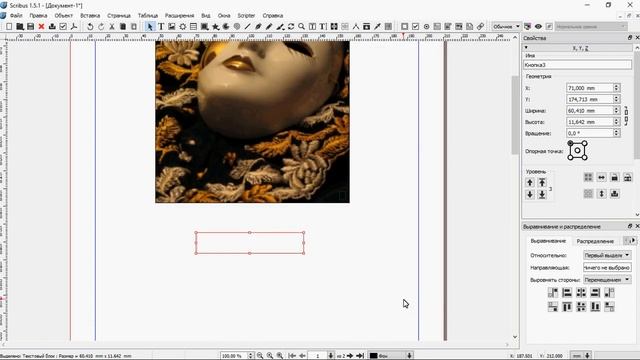Go to the next page arrow
The height and width of the screenshot is (360, 640).
tap(350, 356)
